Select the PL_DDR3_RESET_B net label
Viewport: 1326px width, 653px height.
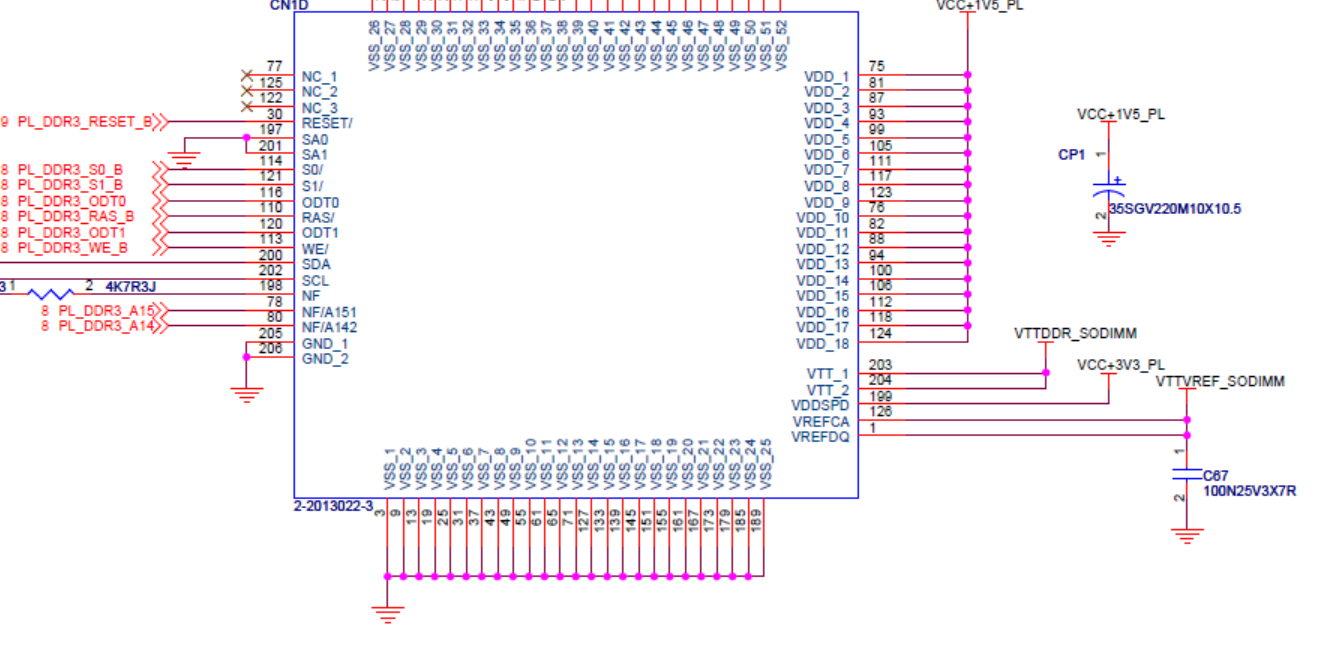click(x=85, y=122)
